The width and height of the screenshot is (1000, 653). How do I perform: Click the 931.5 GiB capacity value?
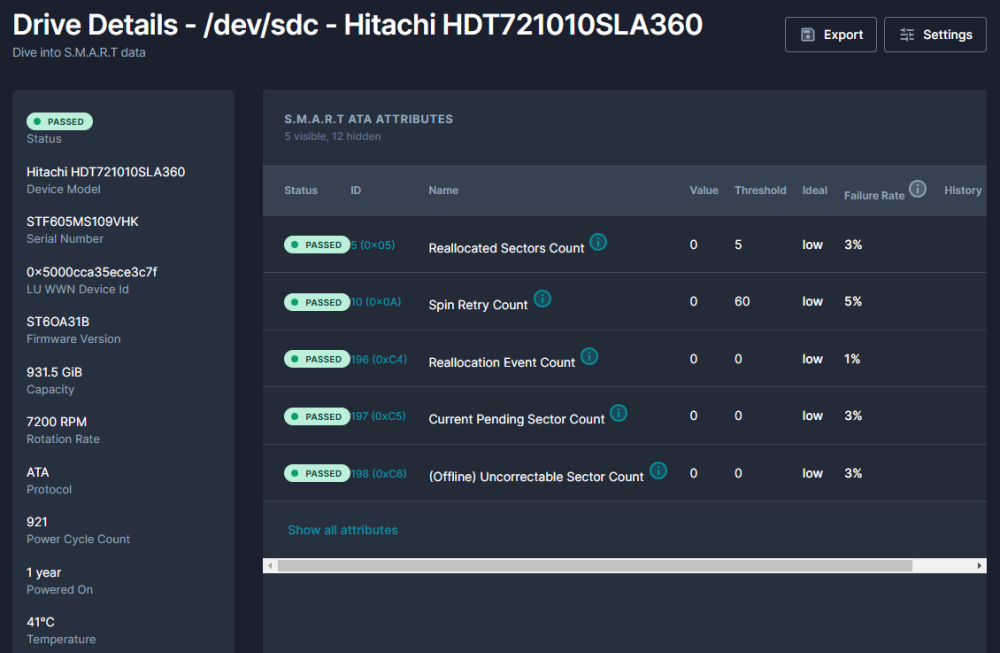coord(54,372)
